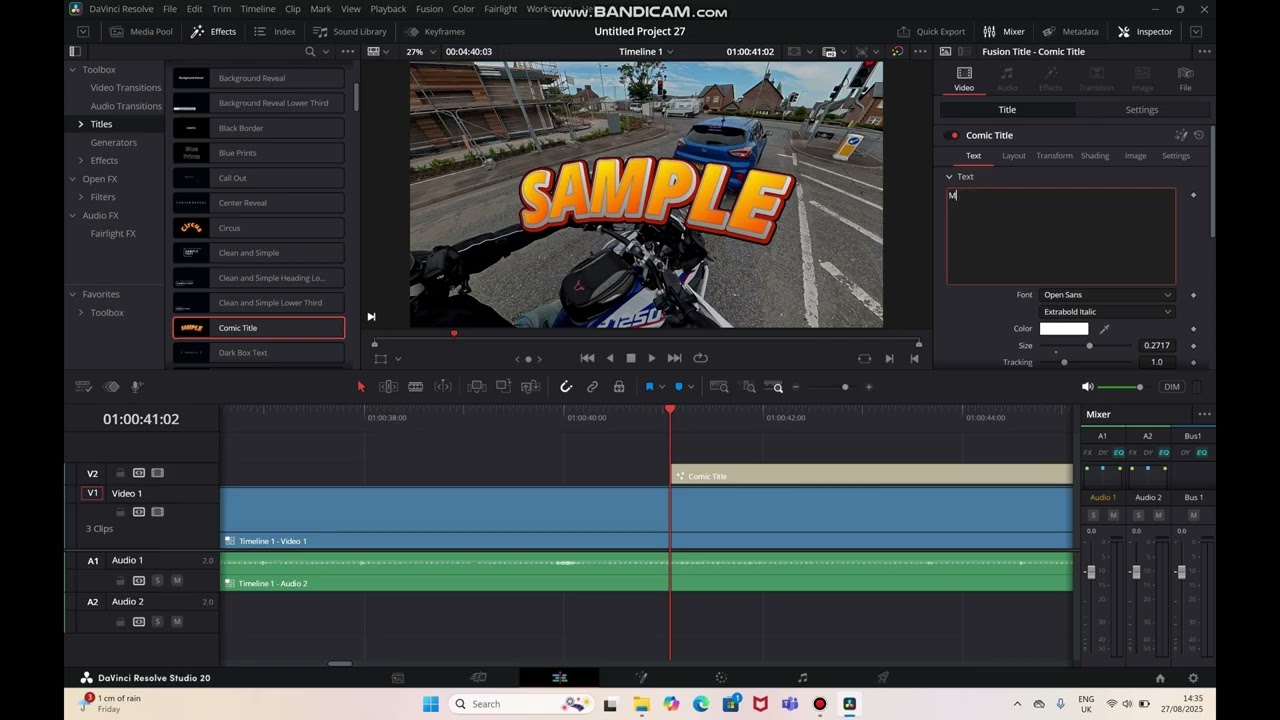The height and width of the screenshot is (720, 1280).
Task: Open the Keyframes panel button
Action: pos(434,31)
